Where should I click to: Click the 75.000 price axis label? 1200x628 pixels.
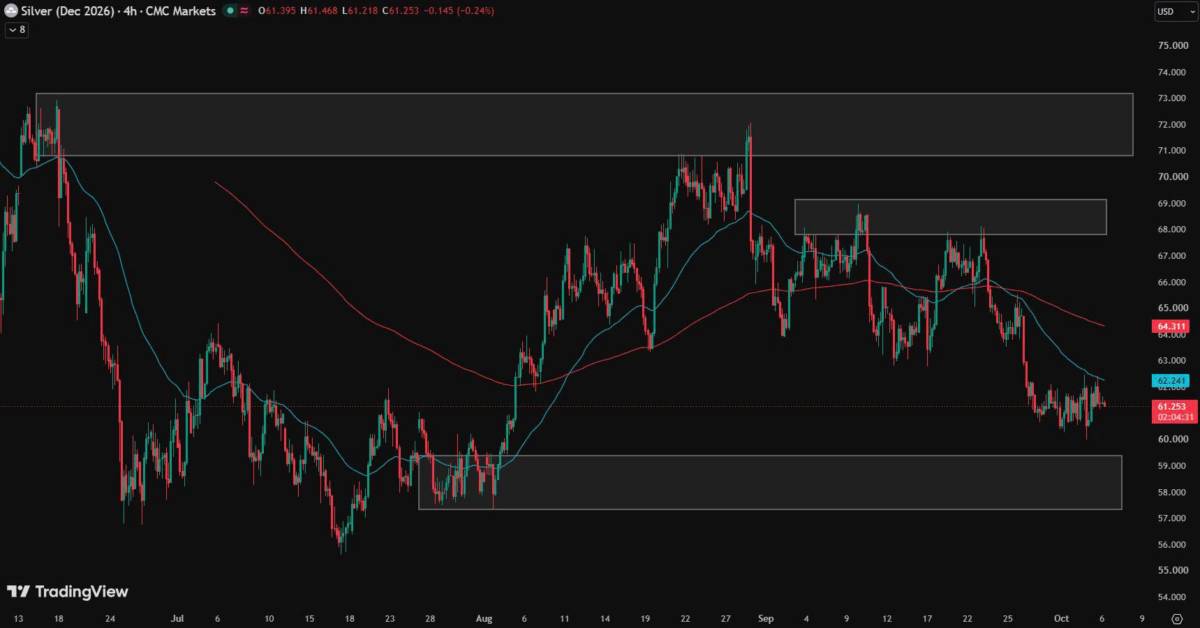point(1171,46)
